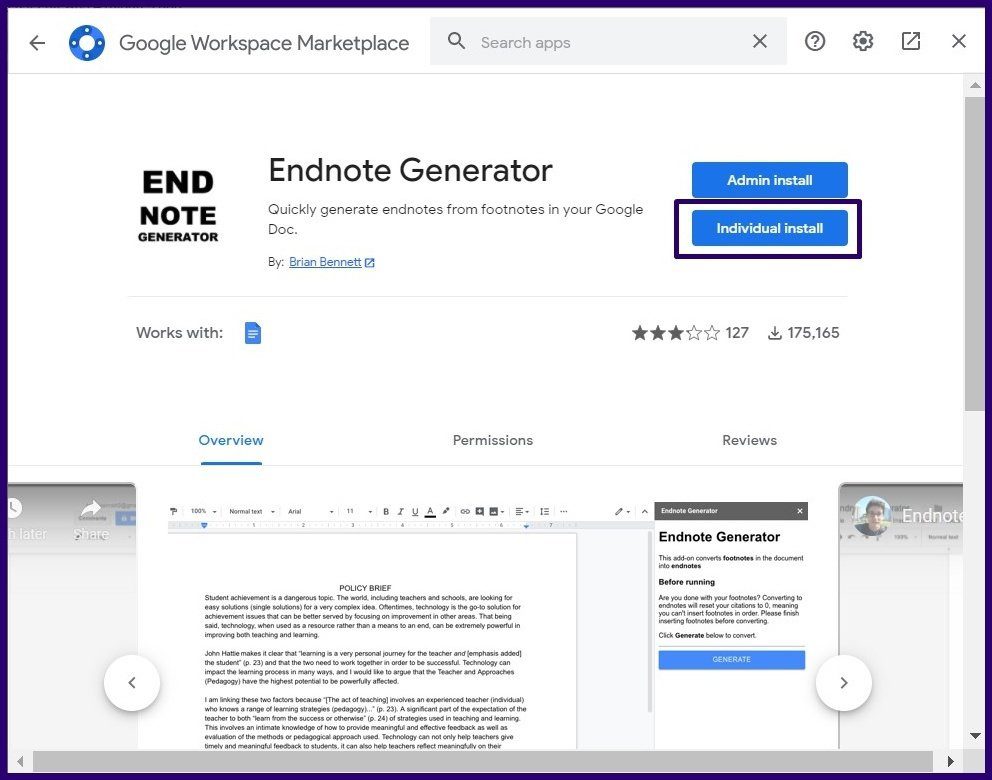Screen dimensions: 992x780
Task: Clear the search field with X
Action: pos(760,42)
